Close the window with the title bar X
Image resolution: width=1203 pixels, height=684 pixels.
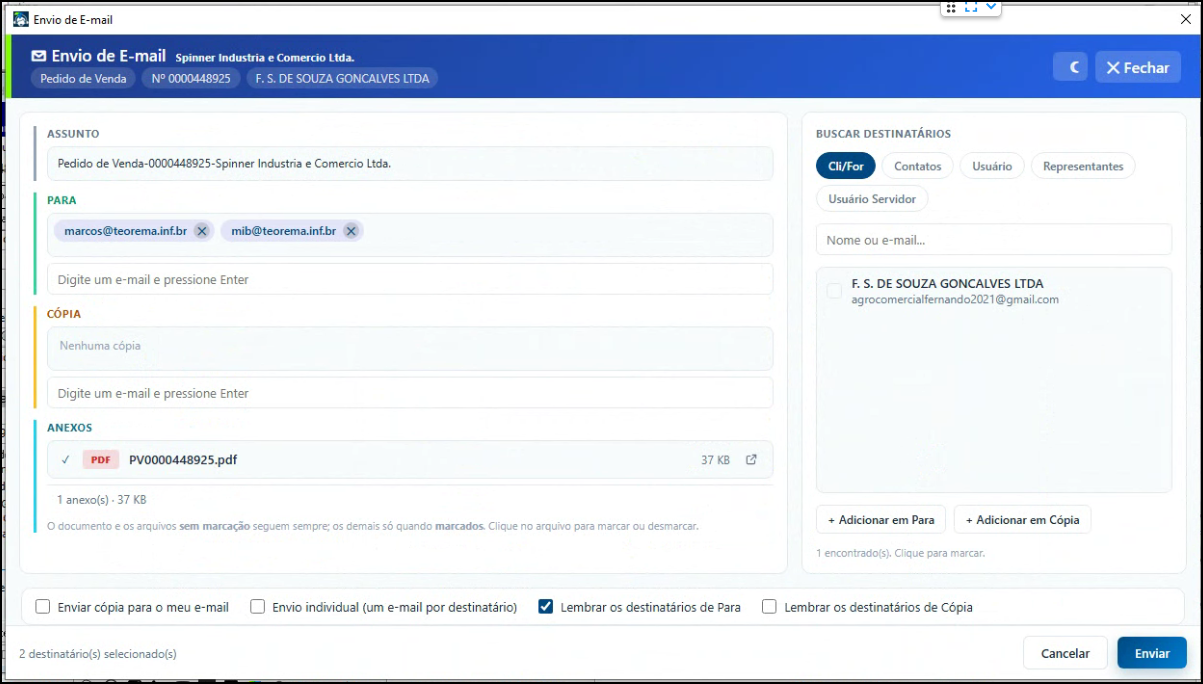[1186, 19]
